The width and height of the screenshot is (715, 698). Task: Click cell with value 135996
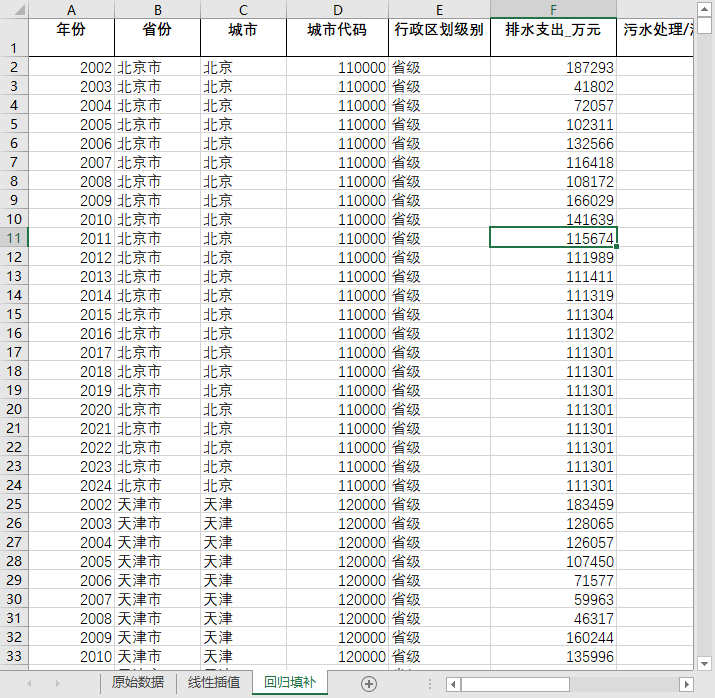[x=553, y=656]
